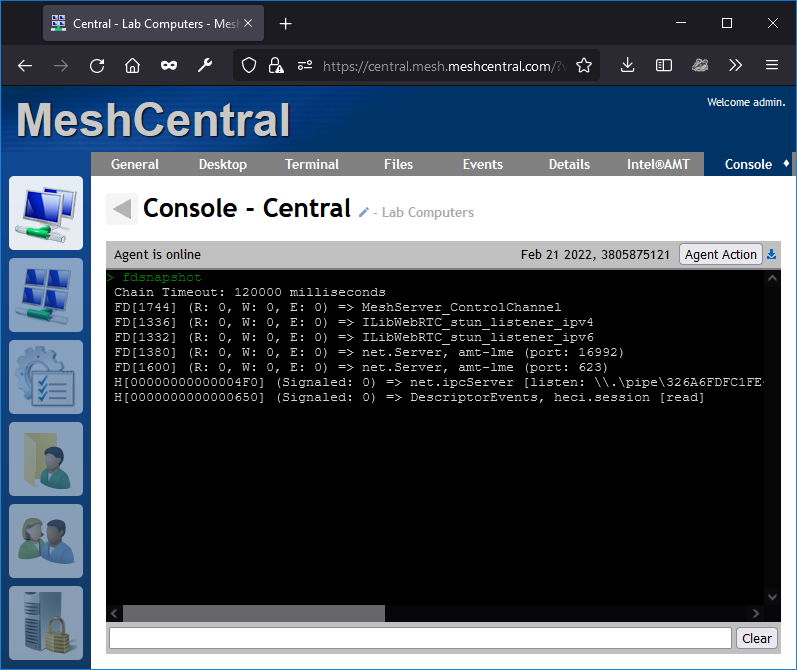Image resolution: width=797 pixels, height=670 pixels.
Task: Click the 'Agent is online' status text
Action: (157, 255)
